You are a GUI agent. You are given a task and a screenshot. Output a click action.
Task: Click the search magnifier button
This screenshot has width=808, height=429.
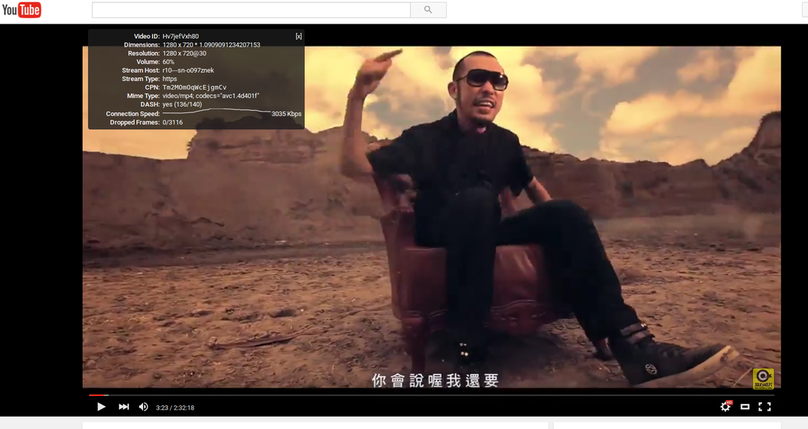pos(428,10)
